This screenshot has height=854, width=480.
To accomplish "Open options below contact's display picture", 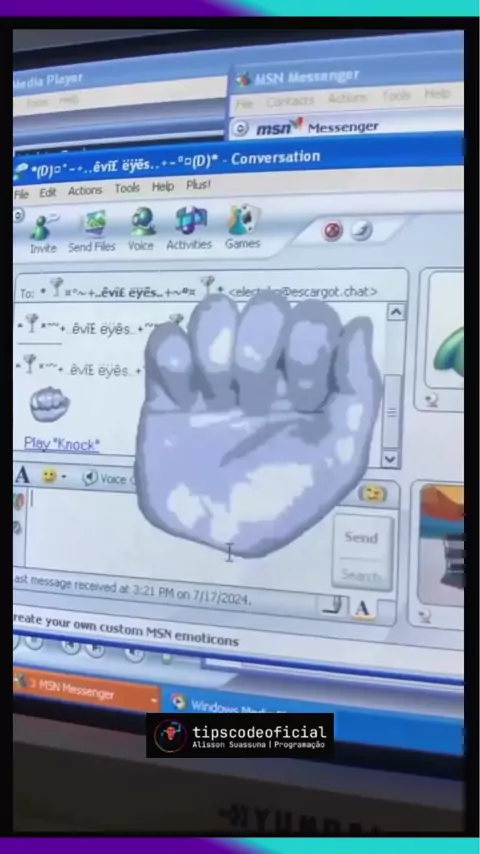I will coord(433,401).
